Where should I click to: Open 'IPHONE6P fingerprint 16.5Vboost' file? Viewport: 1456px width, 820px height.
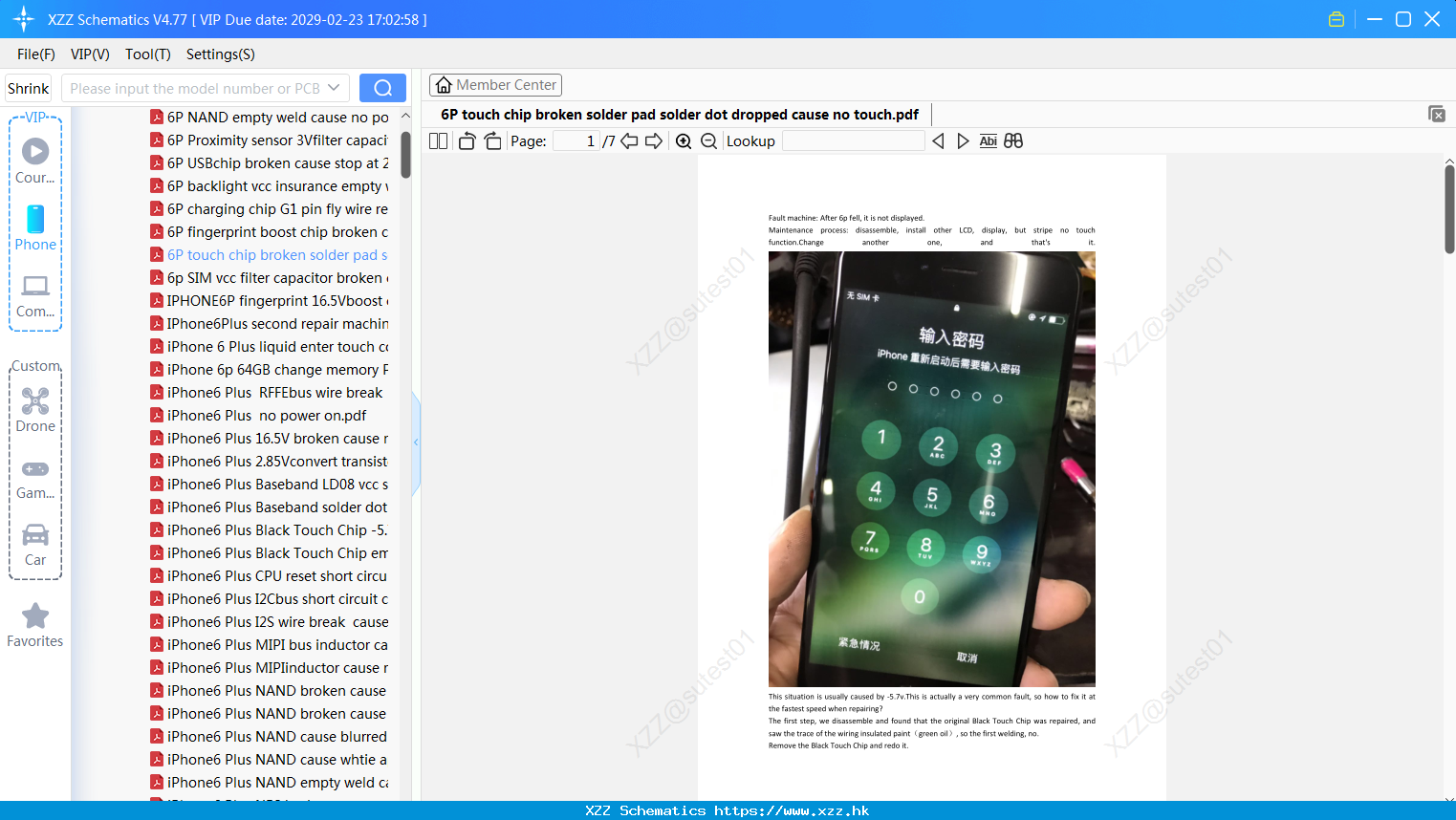pos(270,301)
